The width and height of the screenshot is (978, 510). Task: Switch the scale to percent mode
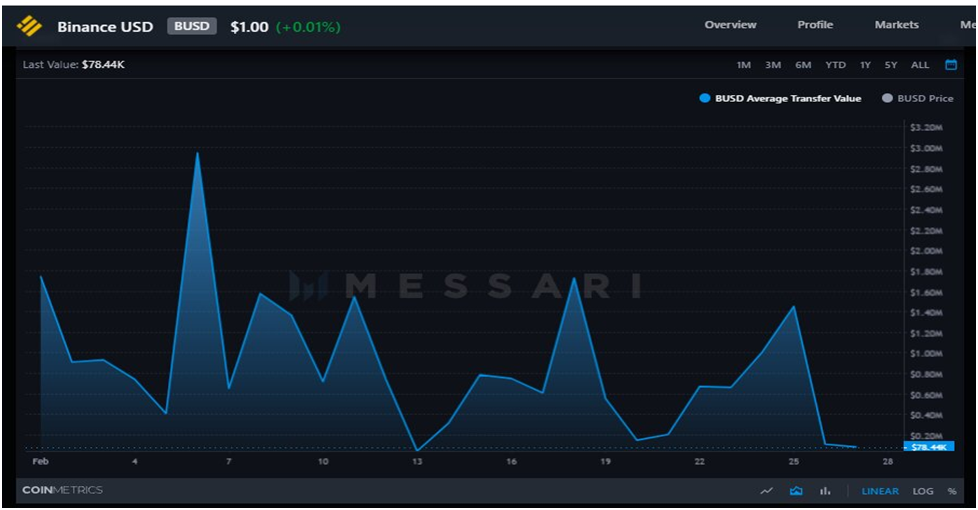coord(951,491)
